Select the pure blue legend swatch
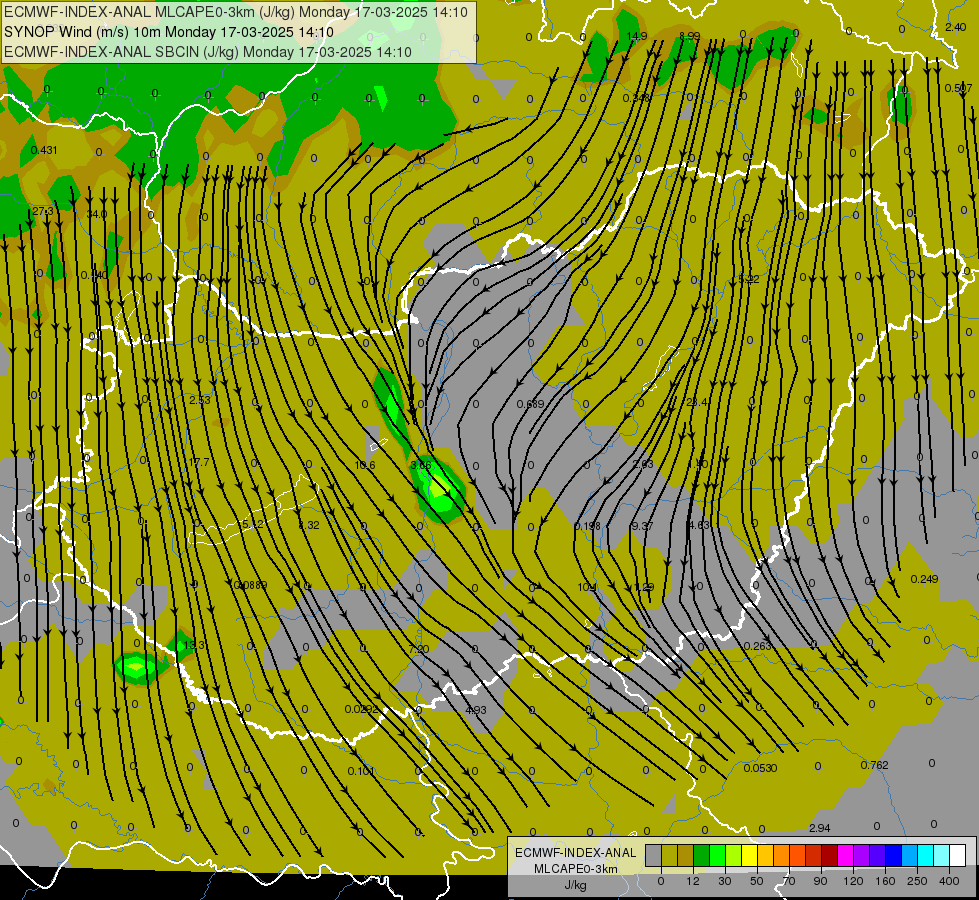 (x=893, y=856)
